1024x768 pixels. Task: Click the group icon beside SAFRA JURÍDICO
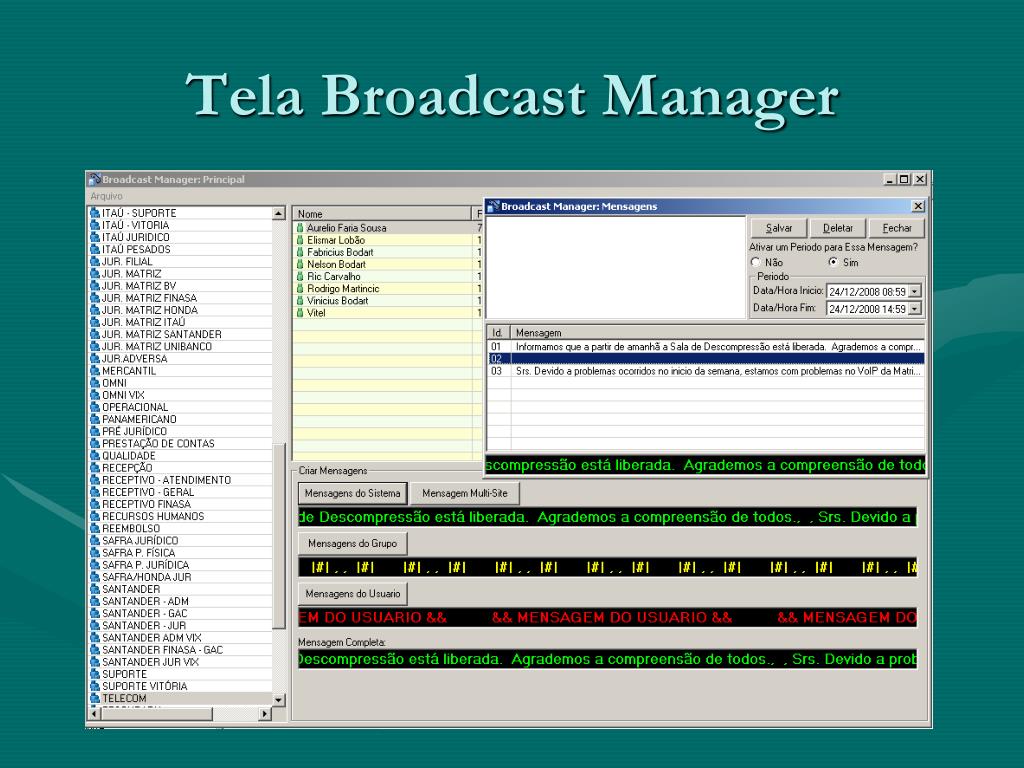pos(95,541)
